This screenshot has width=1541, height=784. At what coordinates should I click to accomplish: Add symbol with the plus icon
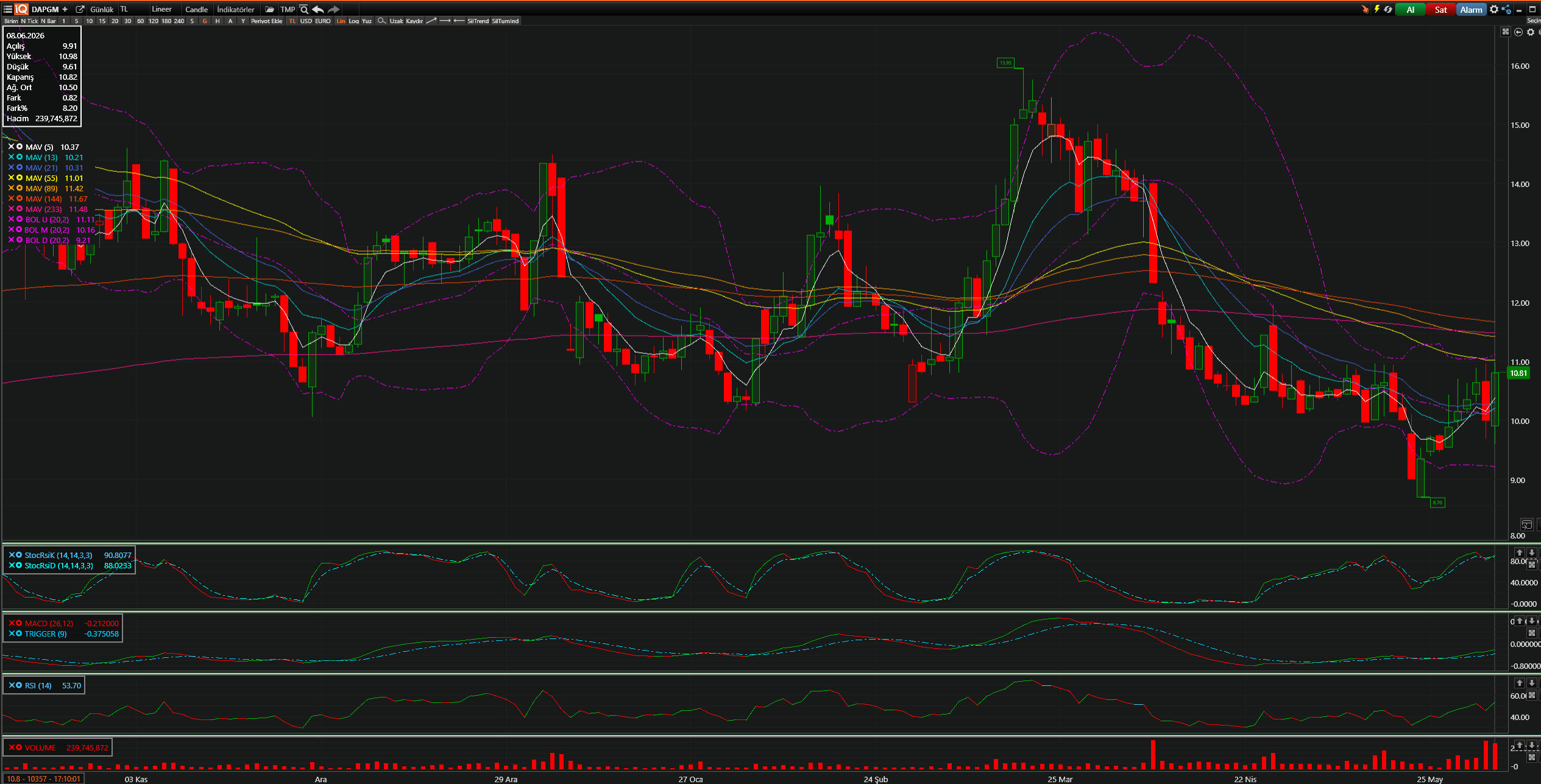click(65, 9)
